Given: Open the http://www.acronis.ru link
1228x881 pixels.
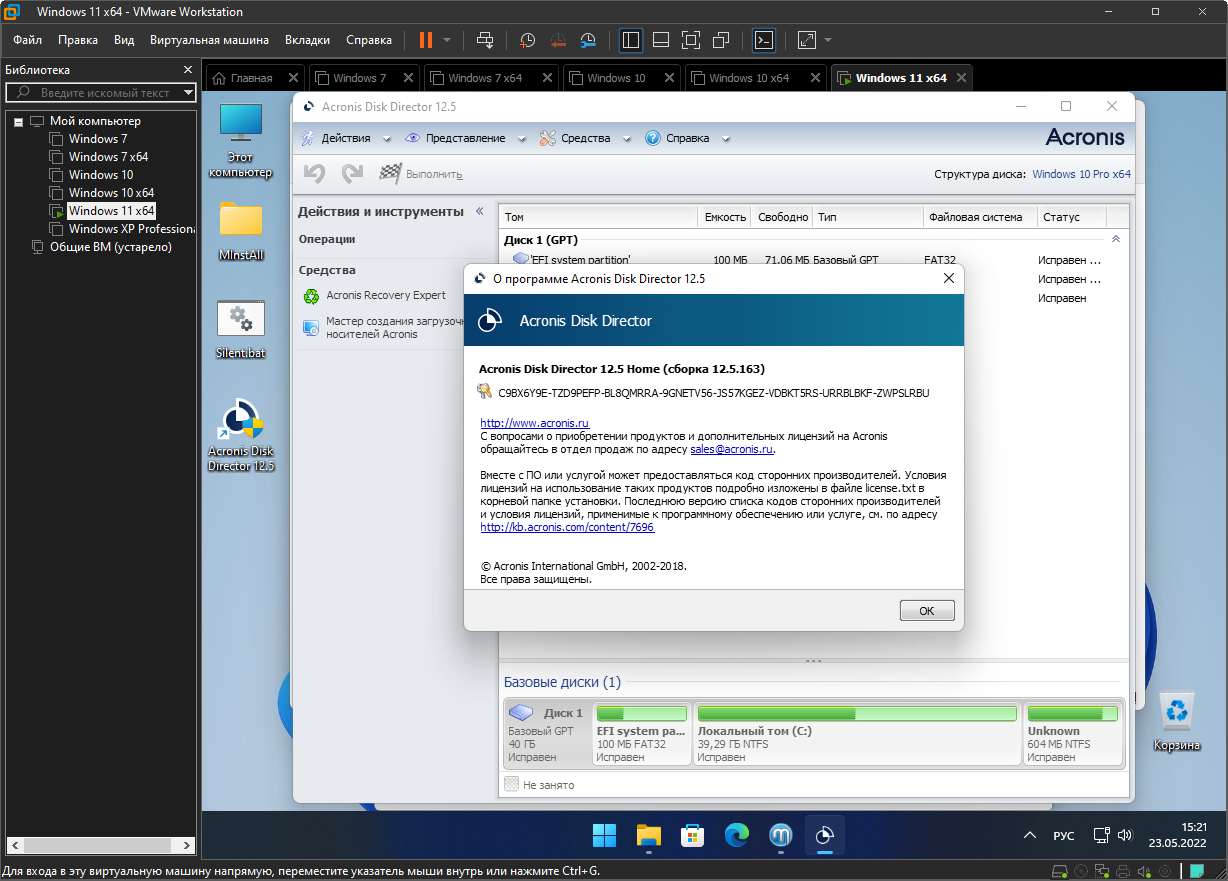Looking at the screenshot, I should pyautogui.click(x=534, y=423).
